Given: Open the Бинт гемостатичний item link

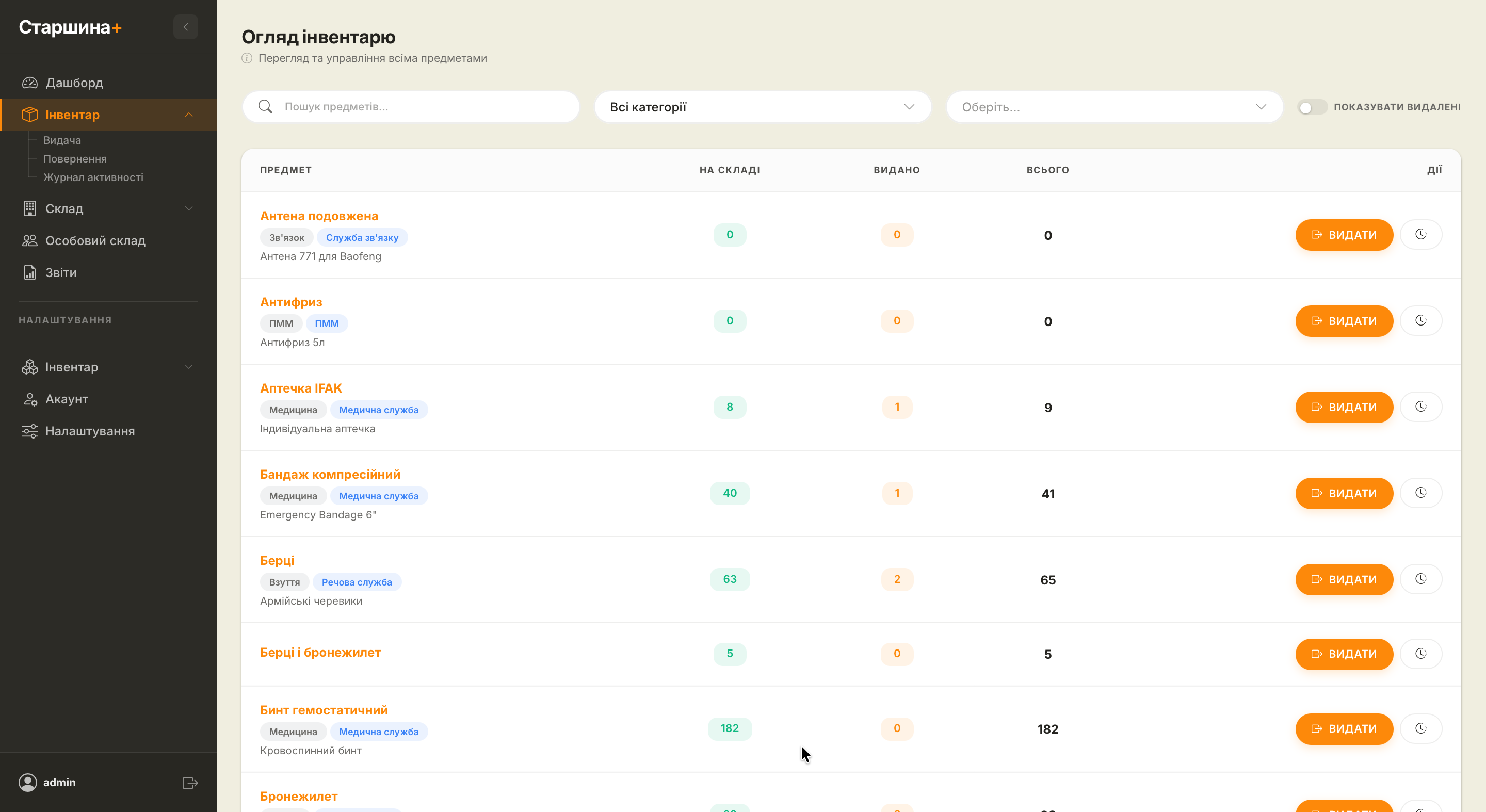Looking at the screenshot, I should 324,710.
